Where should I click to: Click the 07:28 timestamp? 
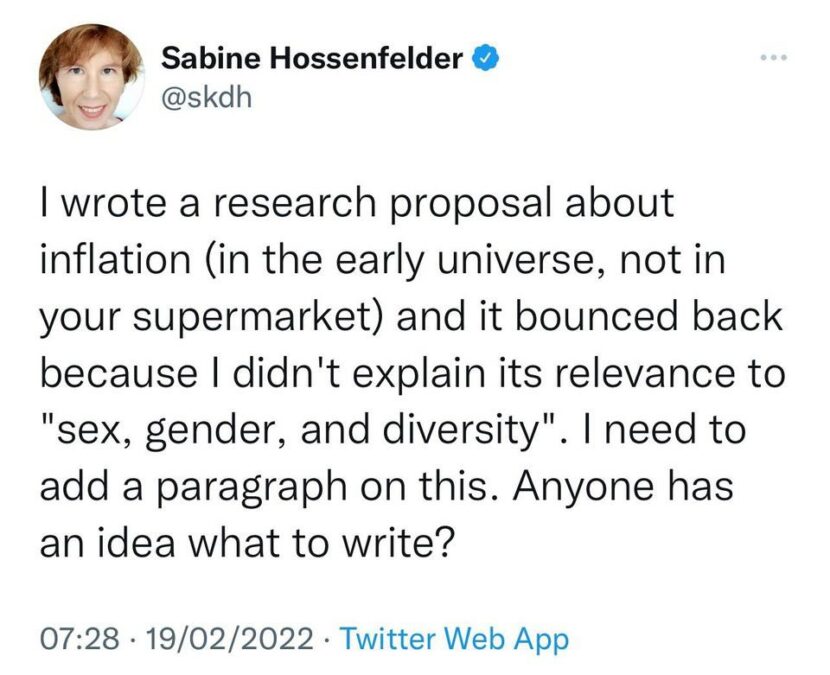79,637
